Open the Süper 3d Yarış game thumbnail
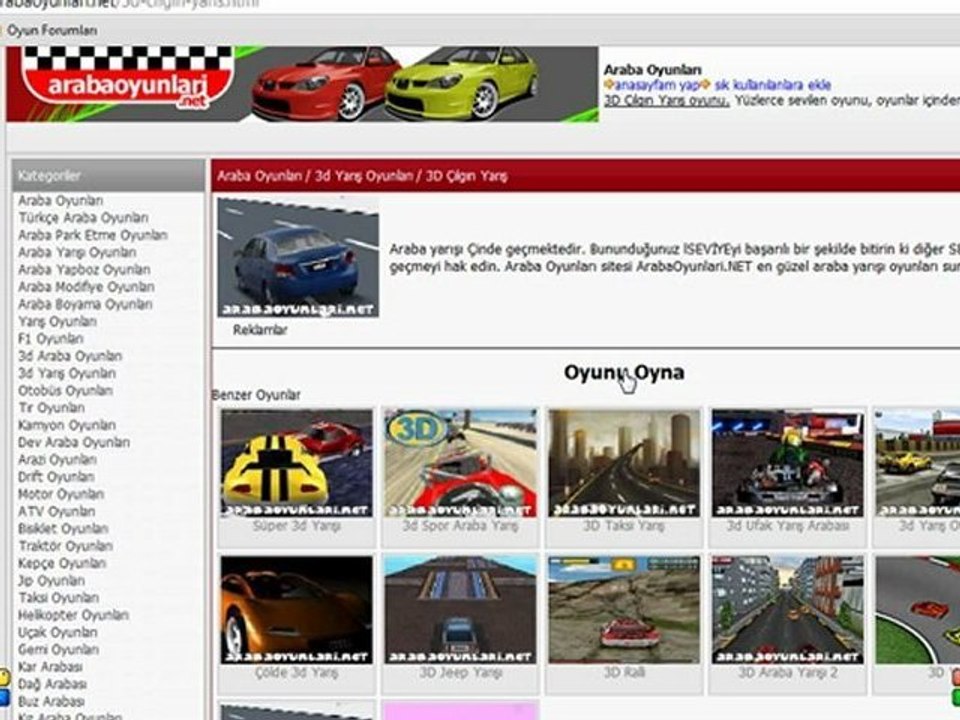 (x=296, y=463)
